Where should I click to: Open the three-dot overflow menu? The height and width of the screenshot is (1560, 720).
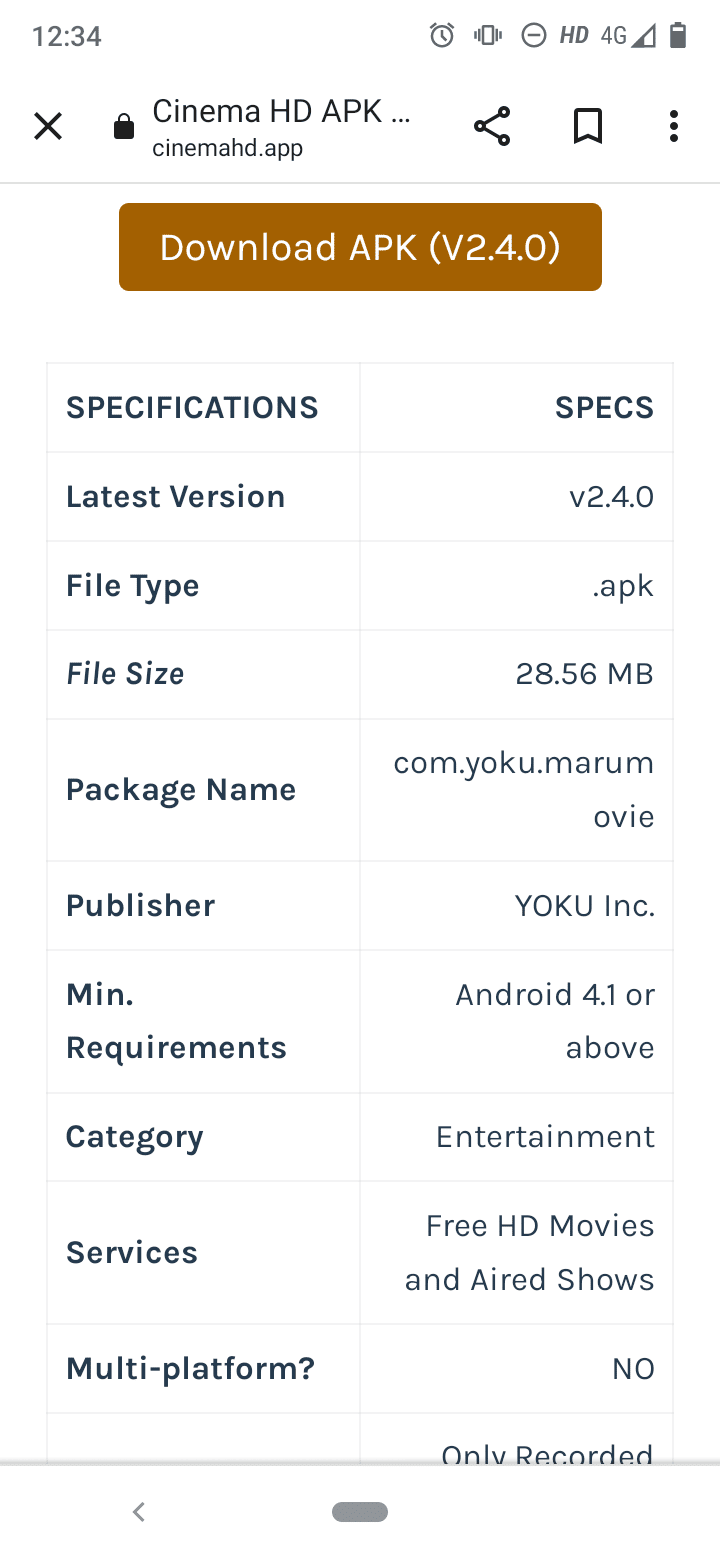(x=674, y=127)
